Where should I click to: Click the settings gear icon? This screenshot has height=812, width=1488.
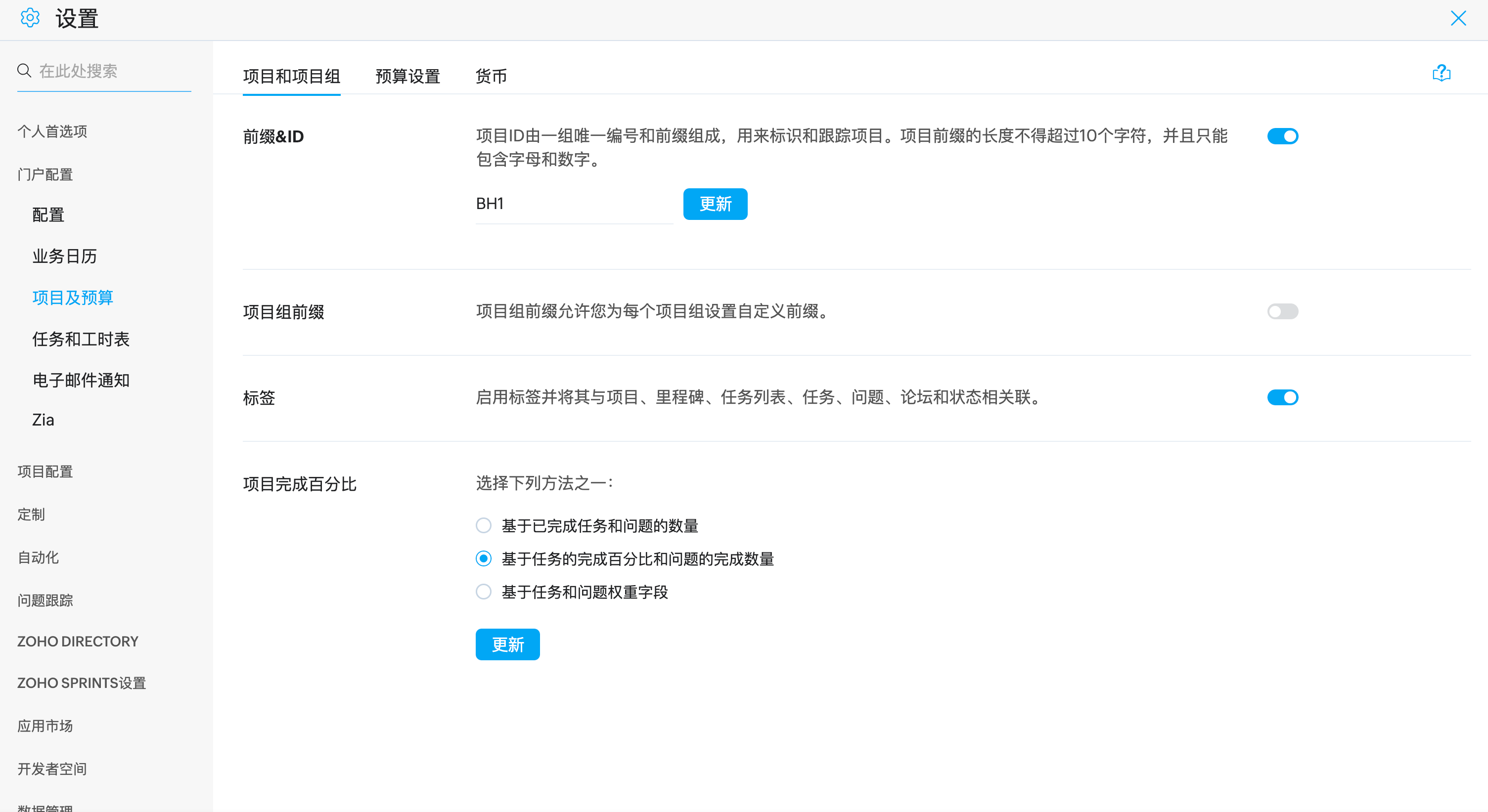click(x=30, y=18)
